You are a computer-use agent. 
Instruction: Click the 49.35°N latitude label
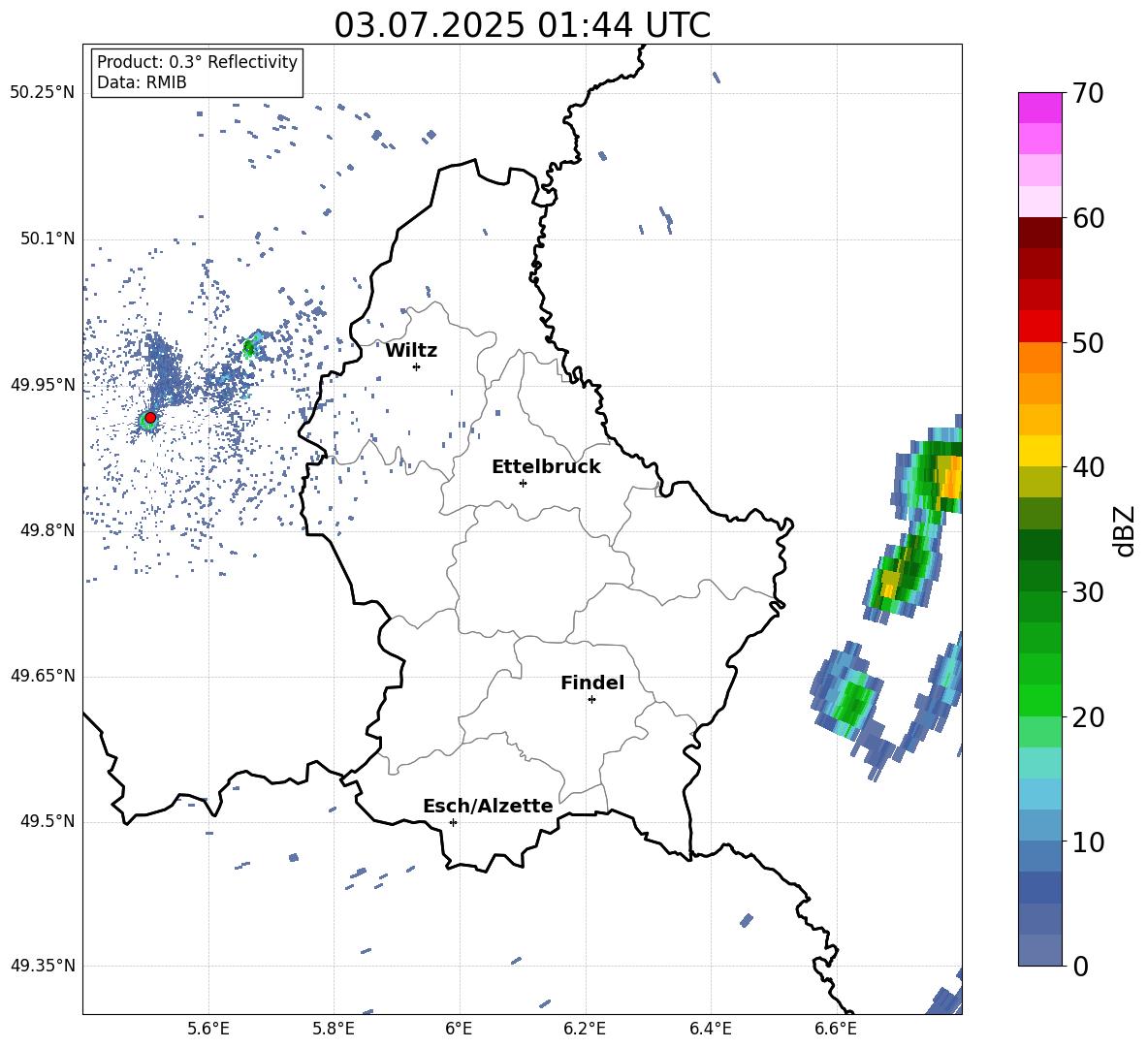coord(42,966)
